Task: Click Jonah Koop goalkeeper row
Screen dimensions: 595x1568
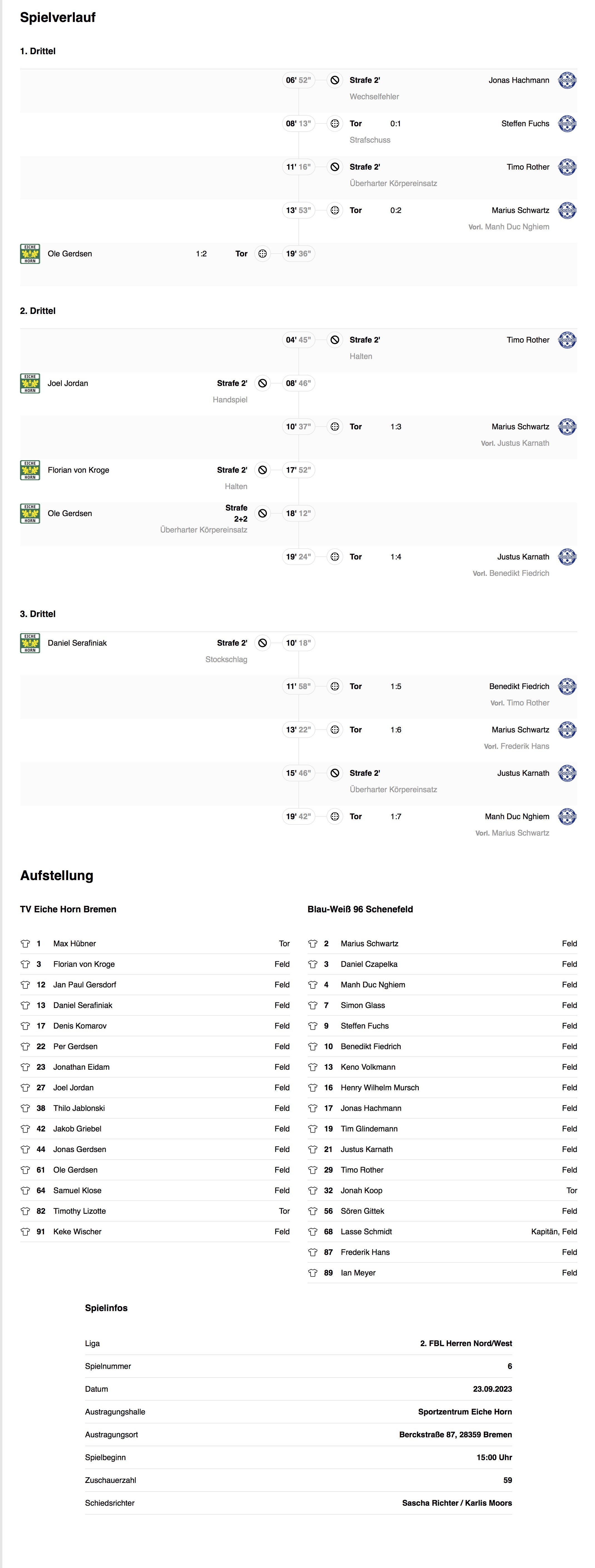Action: [442, 1191]
